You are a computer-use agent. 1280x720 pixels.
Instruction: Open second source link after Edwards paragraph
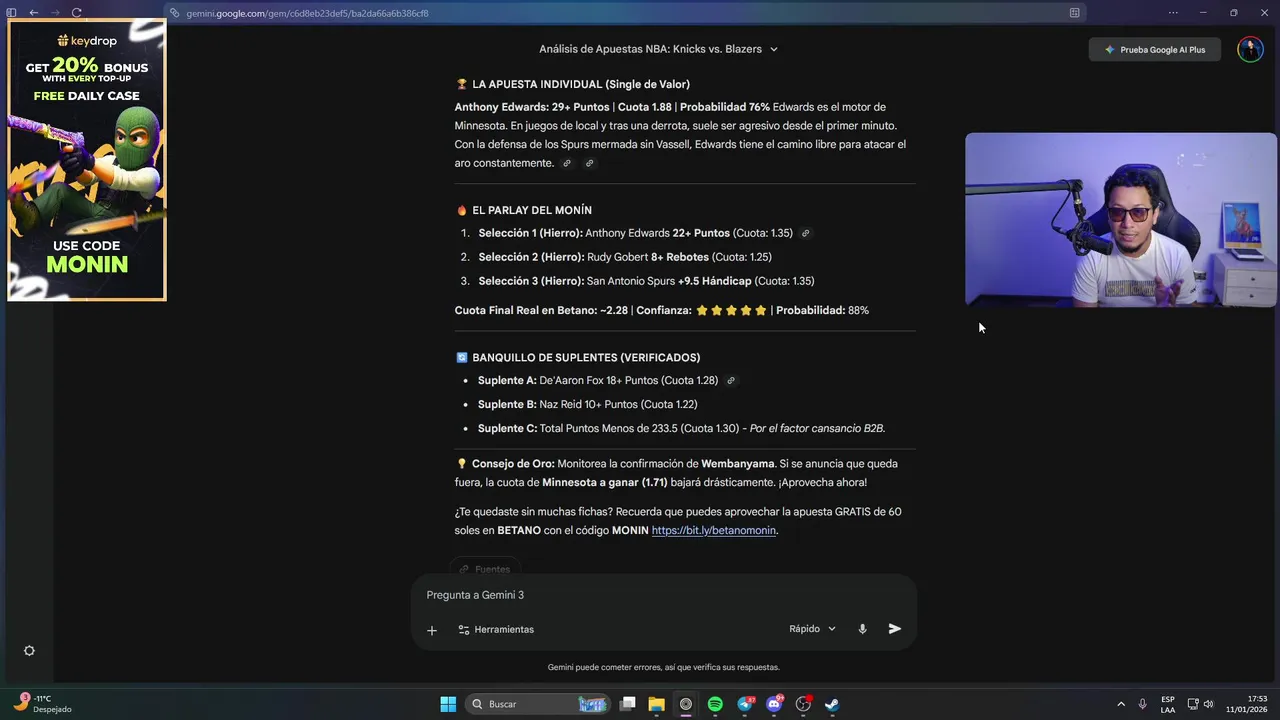[589, 163]
